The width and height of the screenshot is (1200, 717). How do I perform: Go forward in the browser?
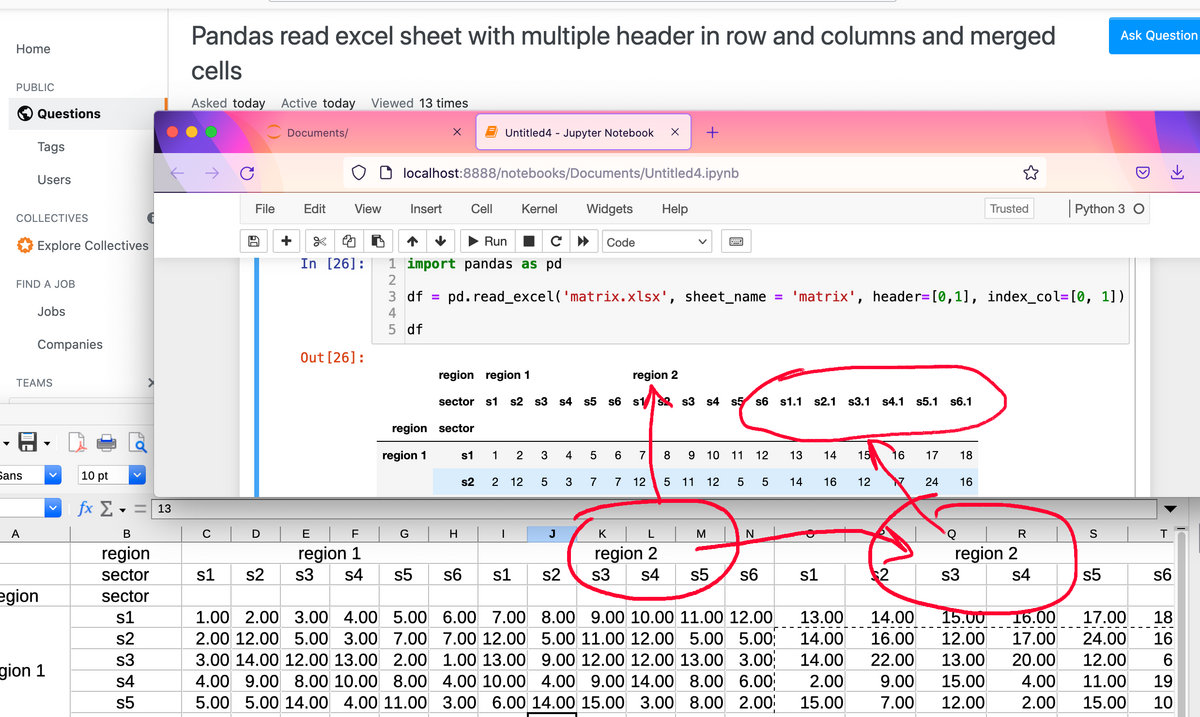click(211, 173)
